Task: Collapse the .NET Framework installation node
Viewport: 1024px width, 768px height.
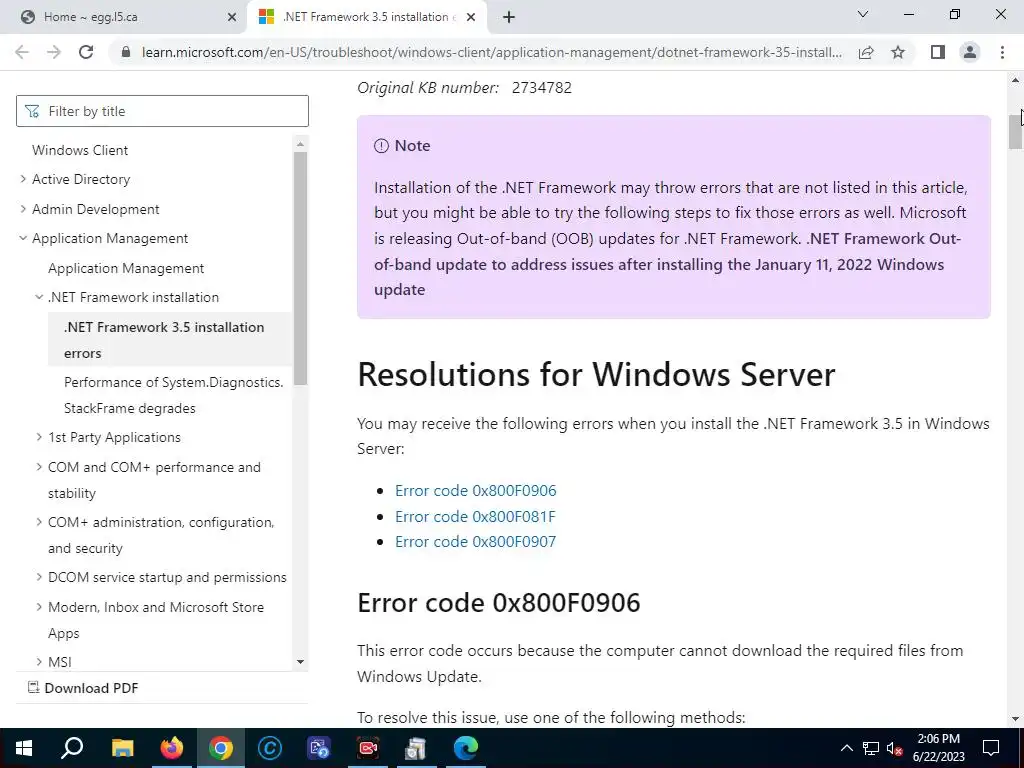Action: click(39, 297)
